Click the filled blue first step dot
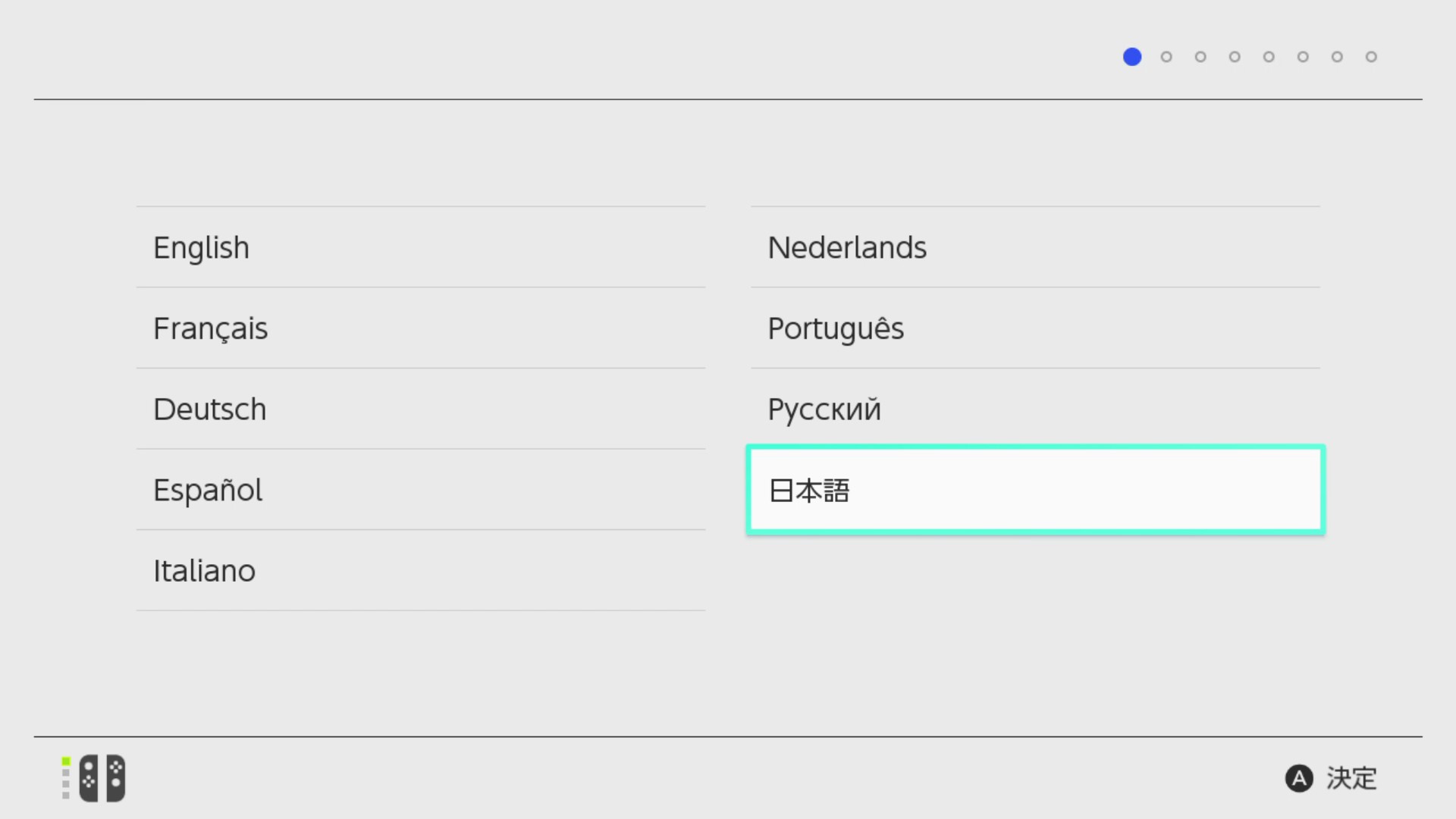This screenshot has height=819, width=1456. [1132, 57]
